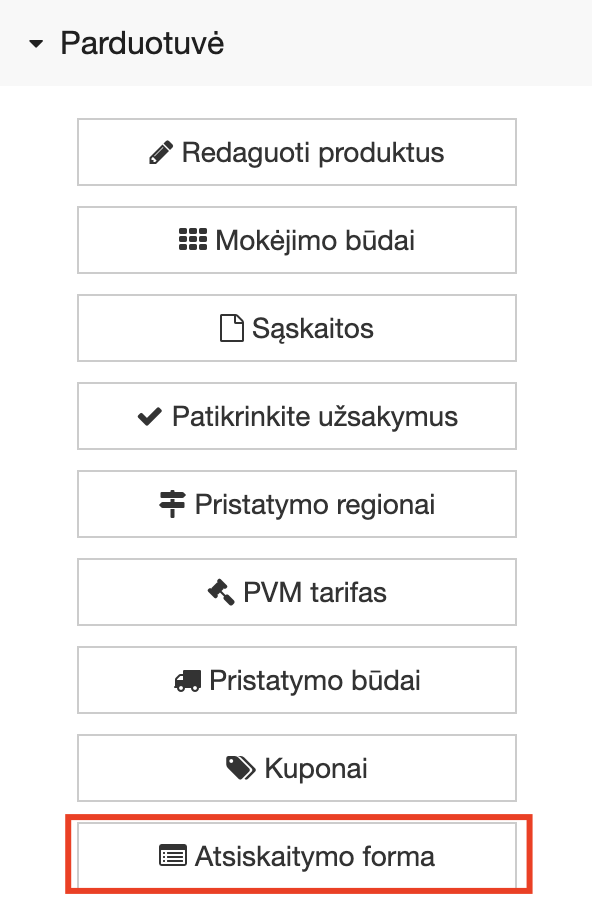Open Patikrinkite užsakymus
The width and height of the screenshot is (592, 898).
click(296, 416)
